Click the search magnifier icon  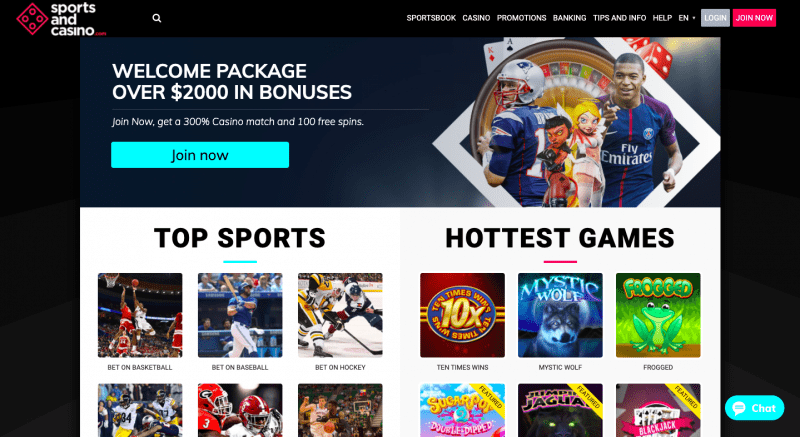tap(157, 18)
